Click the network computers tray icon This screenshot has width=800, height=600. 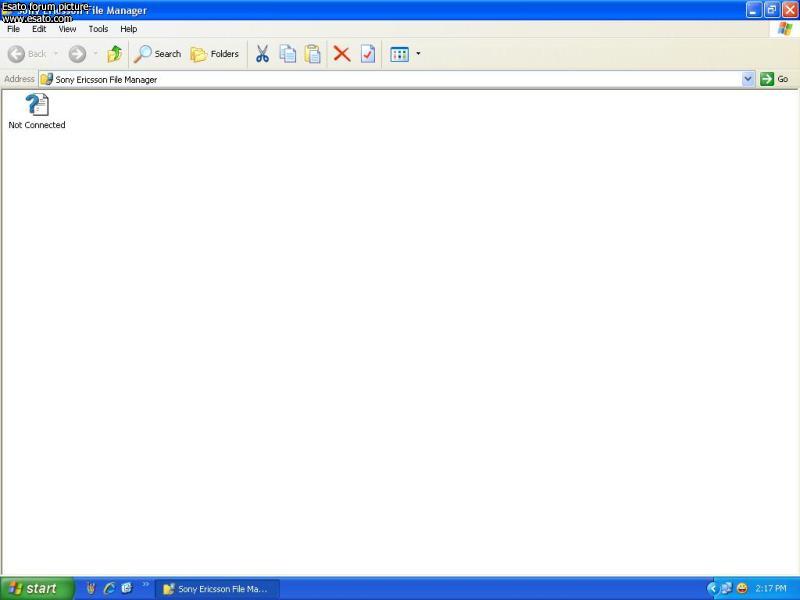(x=726, y=589)
